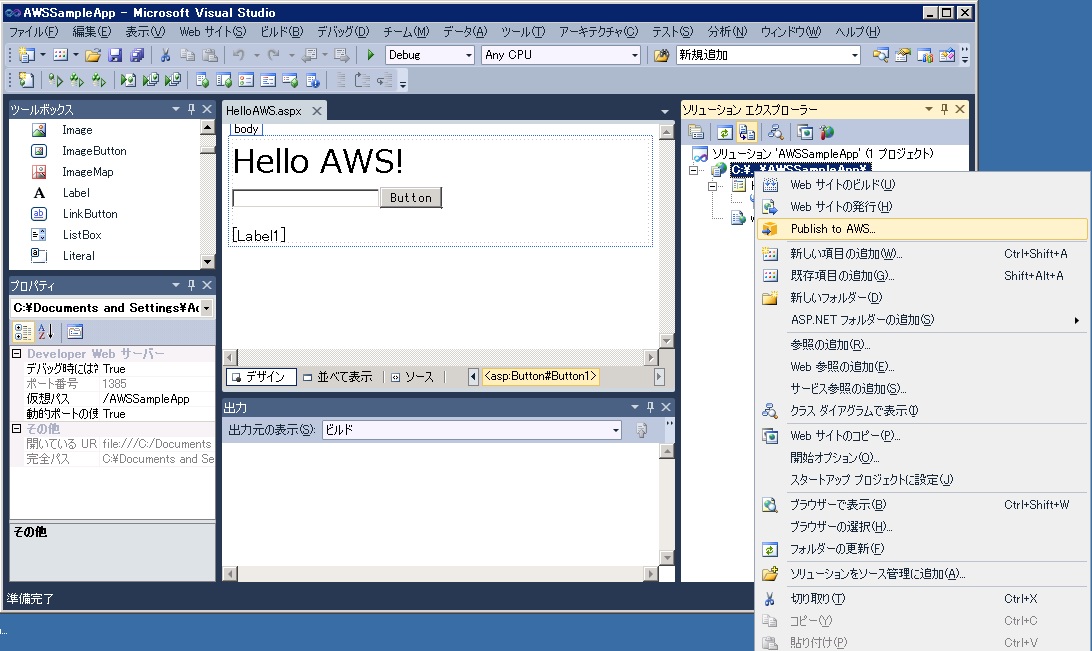Collapse the Developer Web サーバー property group
The height and width of the screenshot is (651, 1092).
[x=17, y=354]
